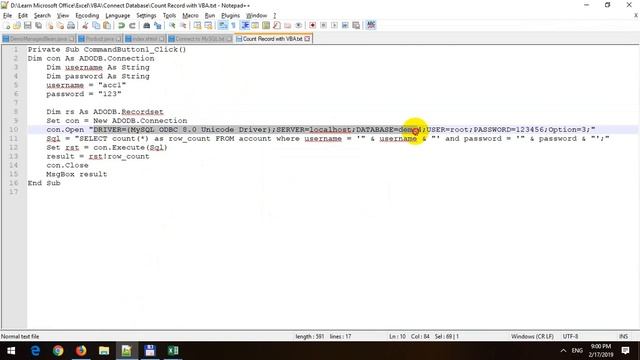Click the Replace toolbar icon

pyautogui.click(x=158, y=25)
